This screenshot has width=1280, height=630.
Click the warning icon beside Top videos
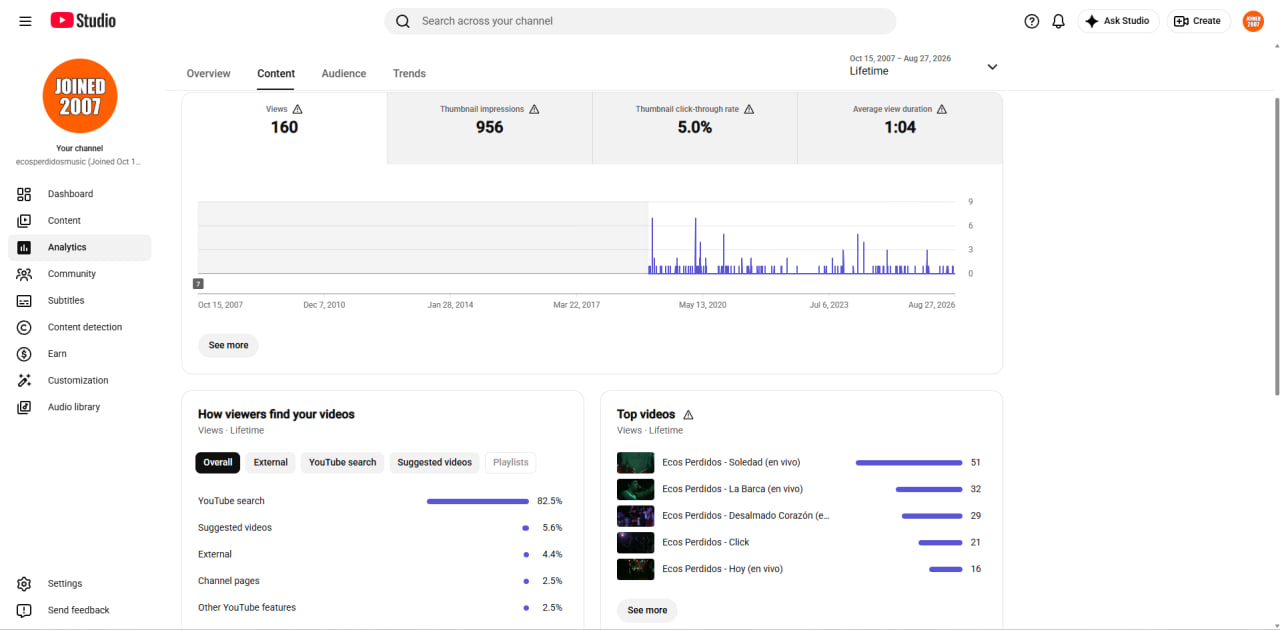click(688, 414)
